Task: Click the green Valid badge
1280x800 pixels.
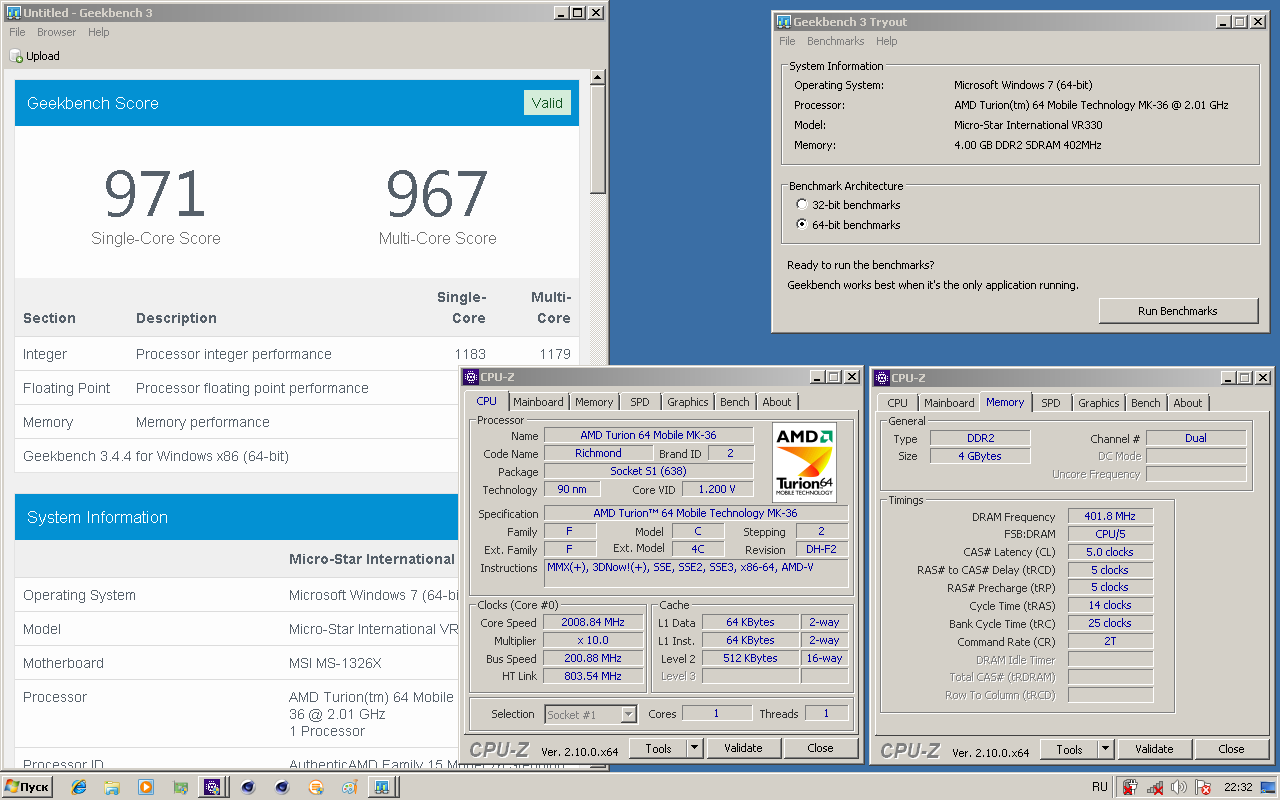Action: click(x=547, y=103)
